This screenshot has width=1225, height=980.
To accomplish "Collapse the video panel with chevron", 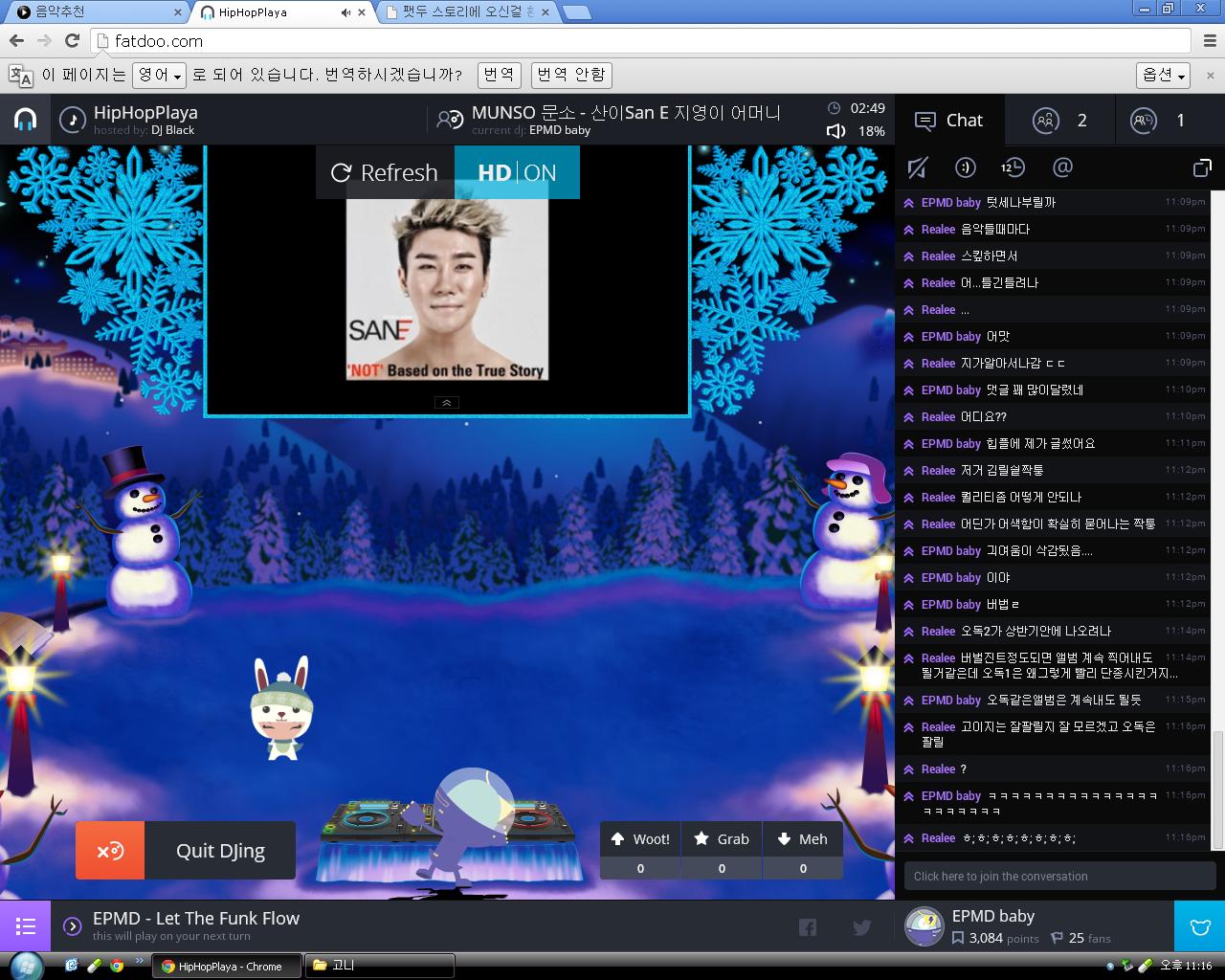I will click(x=446, y=403).
